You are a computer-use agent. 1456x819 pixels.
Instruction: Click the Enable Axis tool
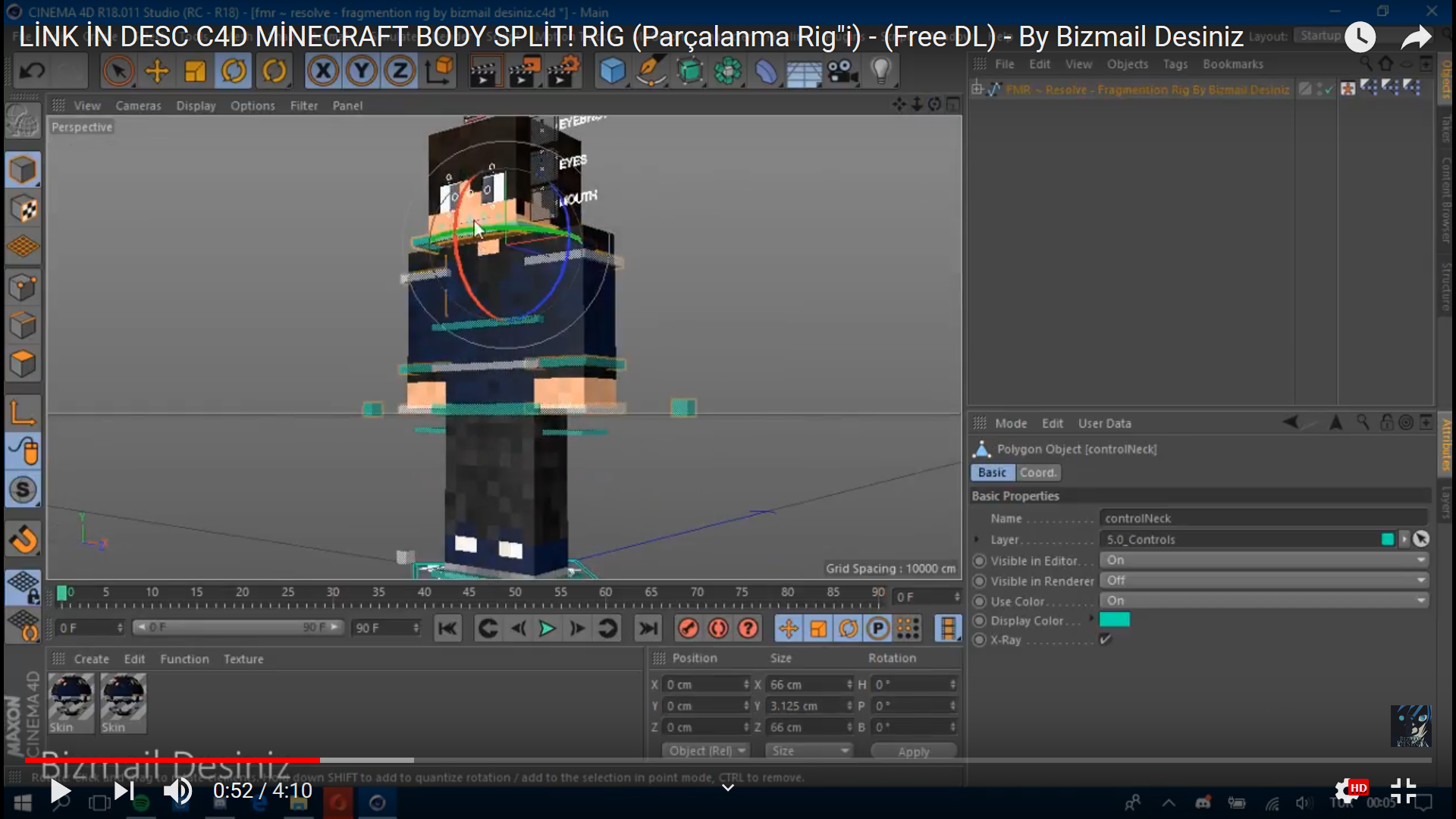tap(23, 413)
